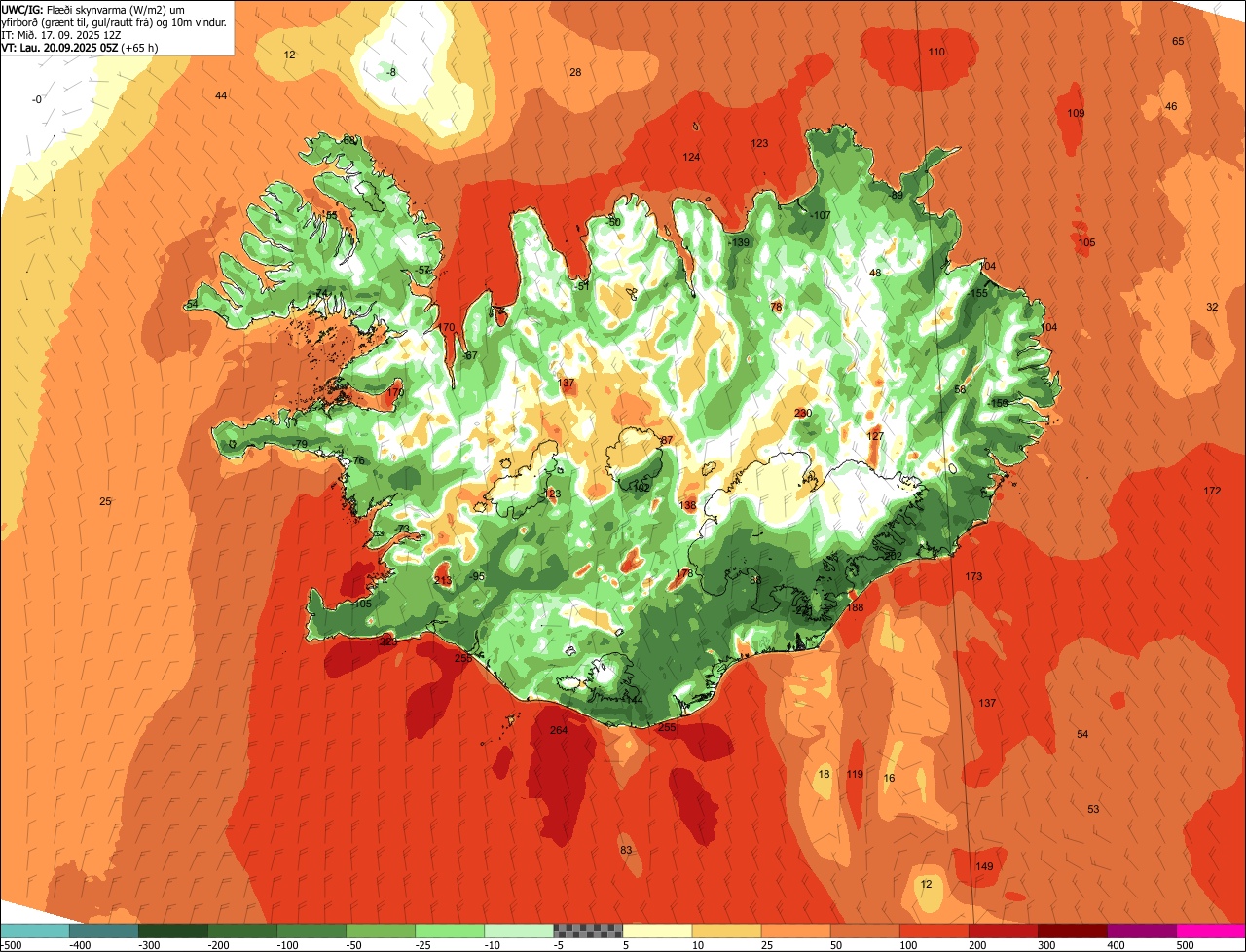
Task: Click the value 138 in central Iceland
Action: [x=688, y=505]
